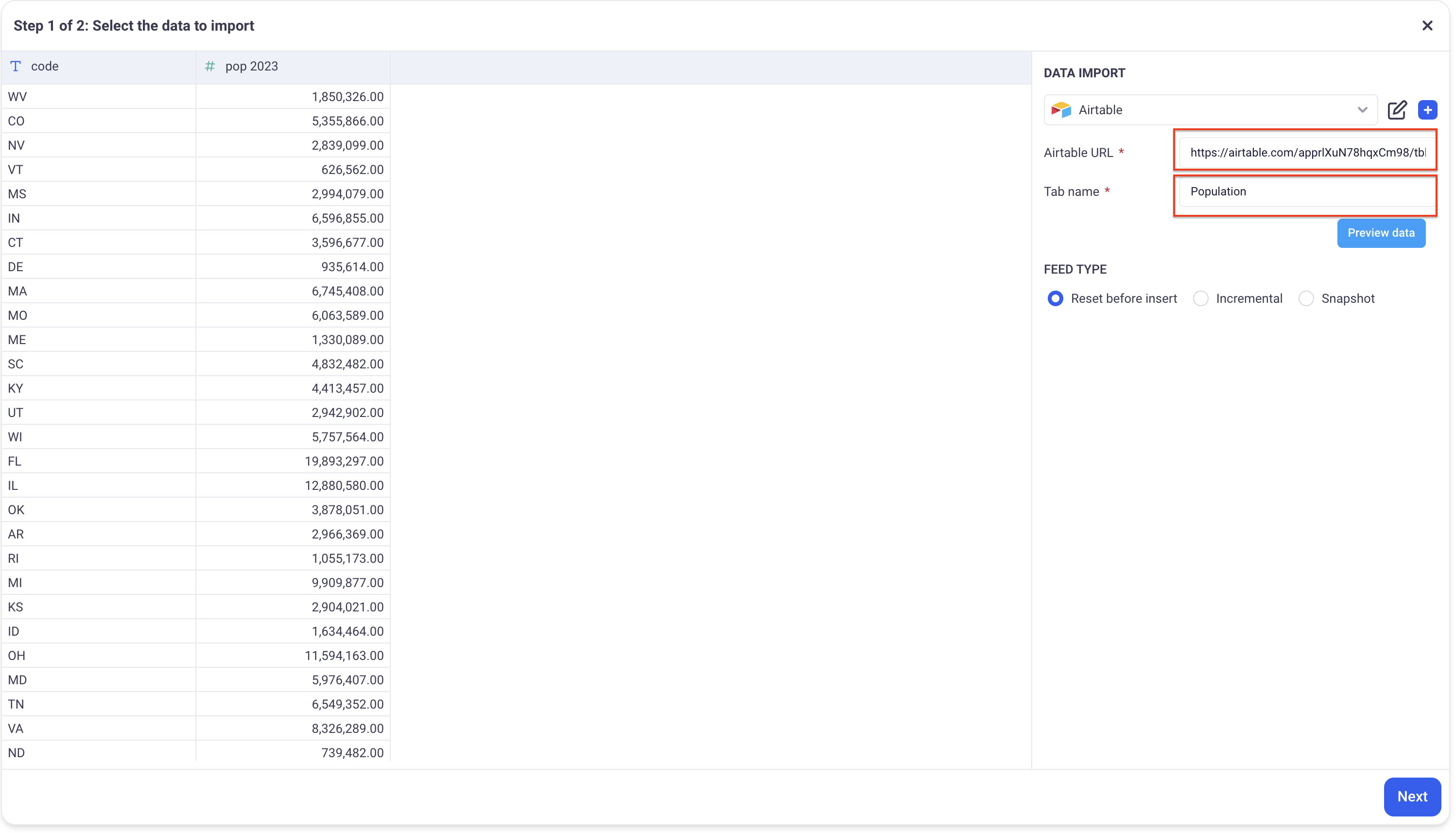
Task: Close the import dialog with X
Action: tap(1427, 26)
